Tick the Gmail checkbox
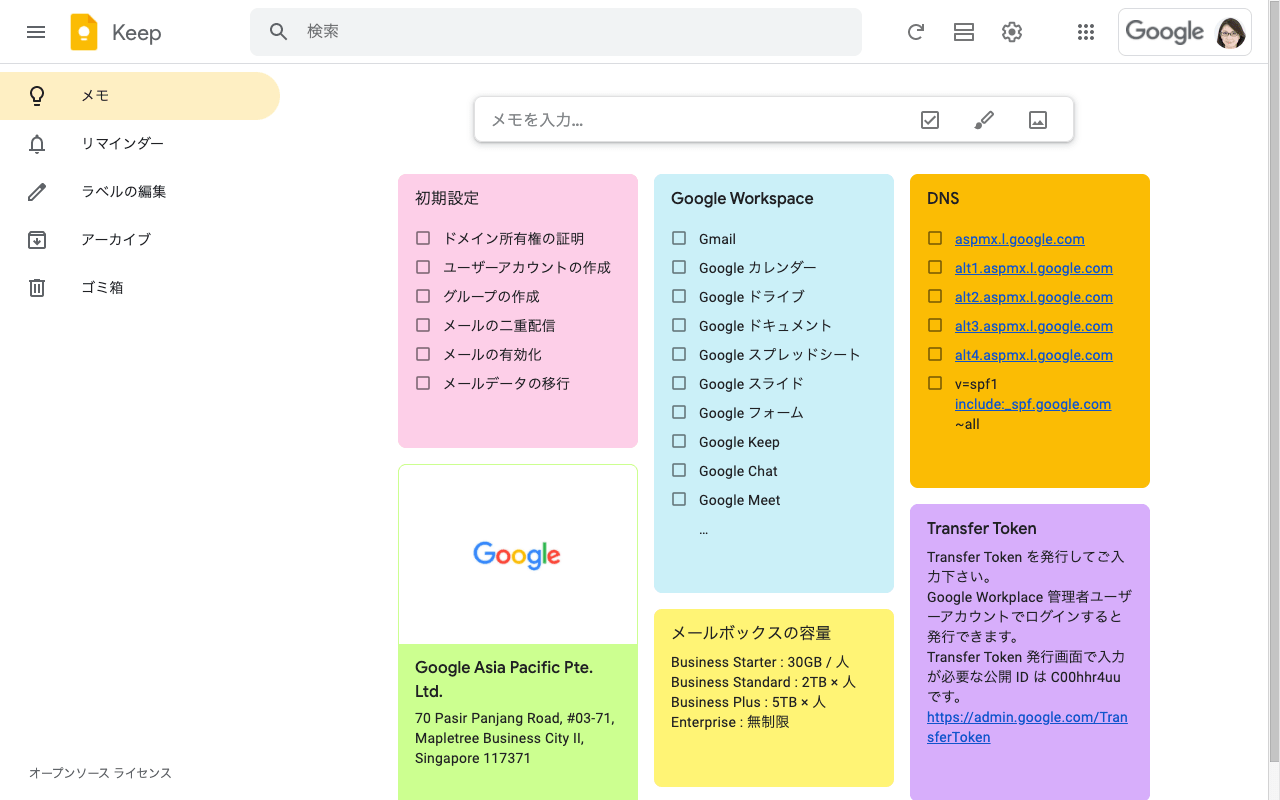This screenshot has height=800, width=1280. [x=679, y=238]
